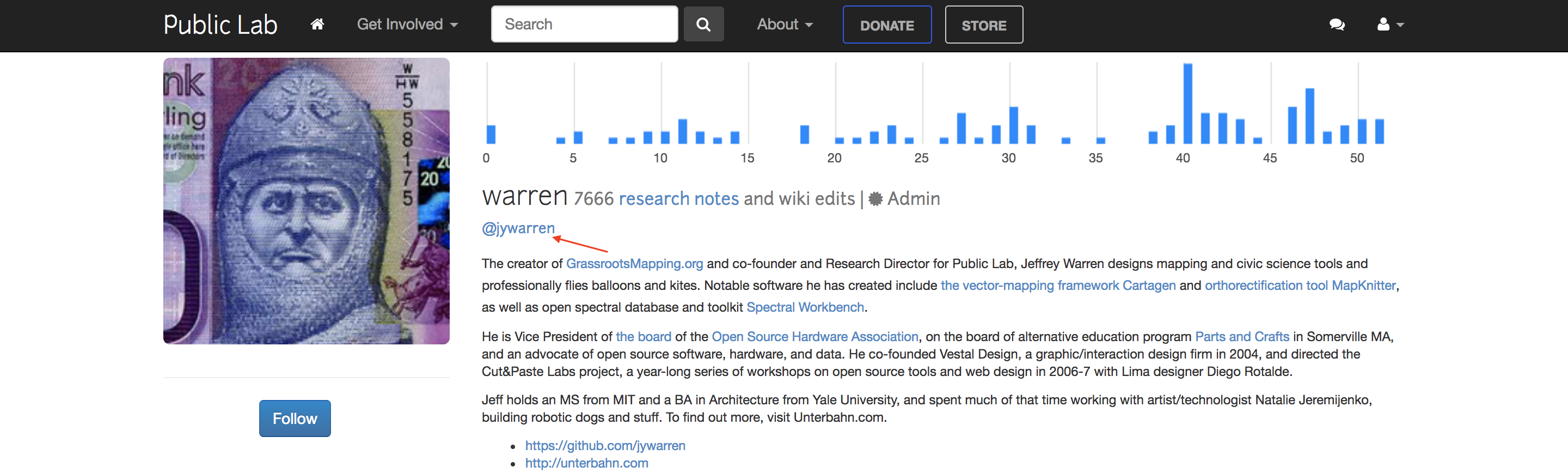The height and width of the screenshot is (473, 1568).
Task: Submit search with magnifier button
Action: pyautogui.click(x=703, y=25)
